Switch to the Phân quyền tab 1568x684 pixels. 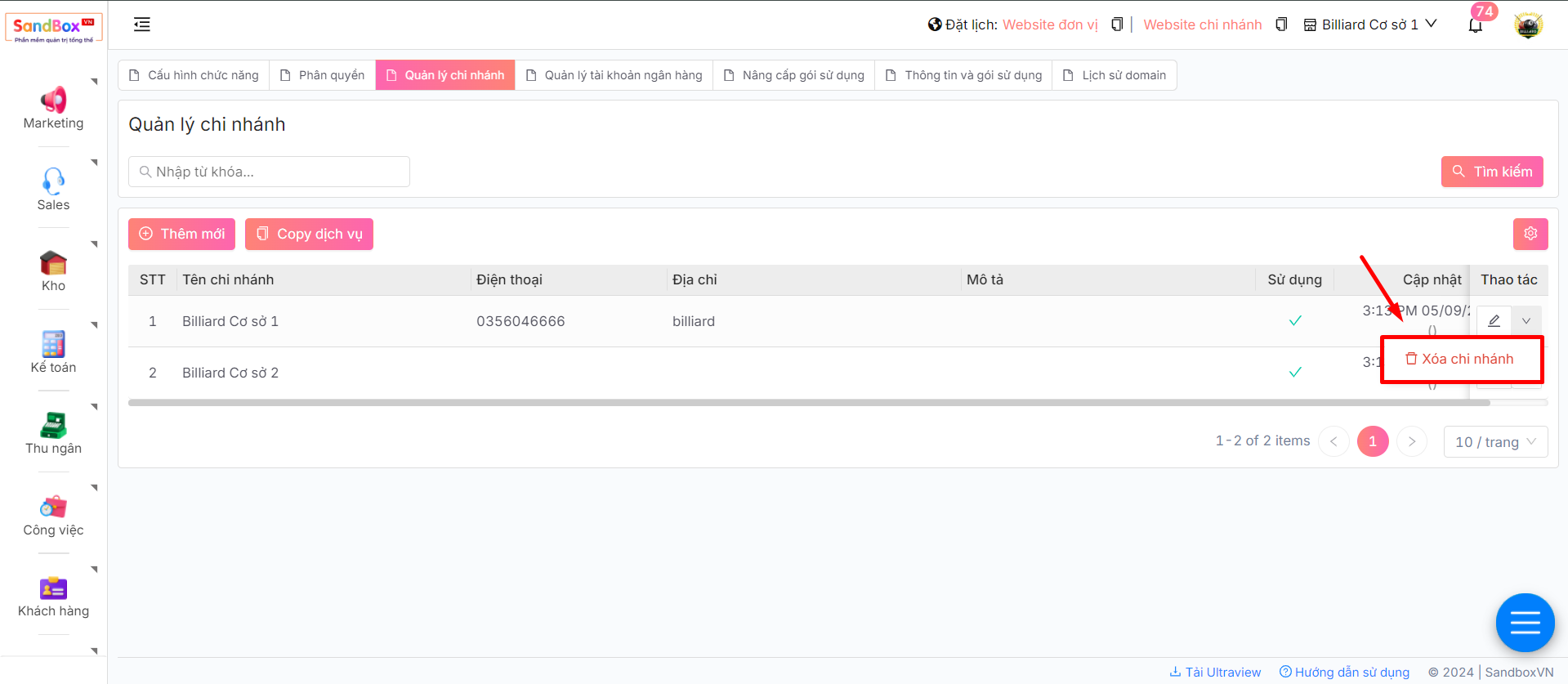point(323,75)
